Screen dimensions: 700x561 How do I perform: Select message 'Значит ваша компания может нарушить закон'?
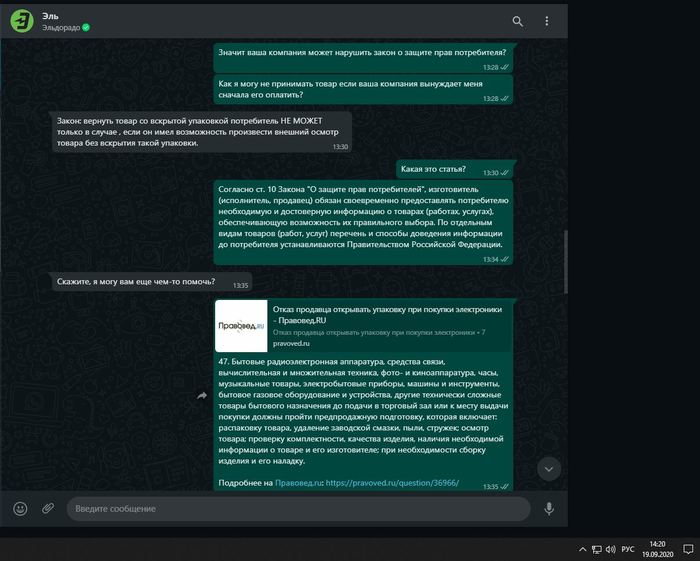click(362, 58)
